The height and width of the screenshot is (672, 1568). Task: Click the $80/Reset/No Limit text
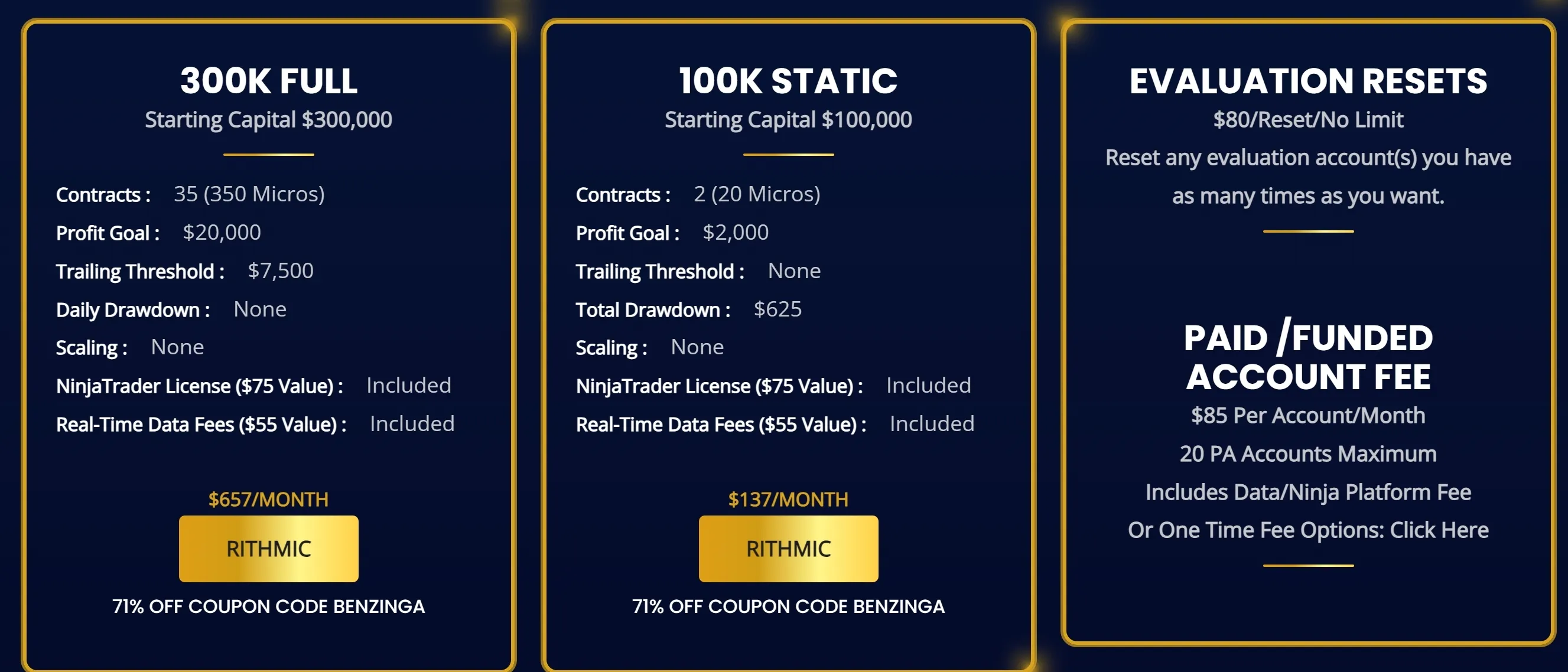coord(1308,120)
